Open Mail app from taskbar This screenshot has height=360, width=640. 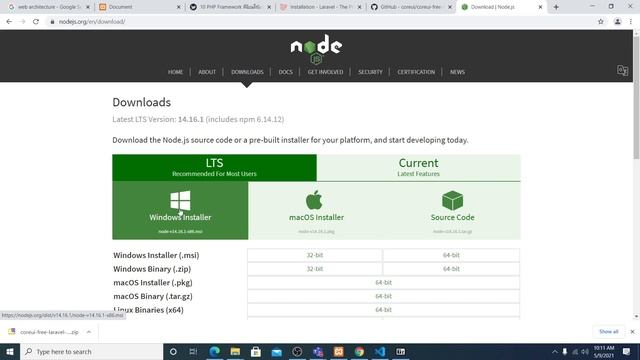pos(277,351)
